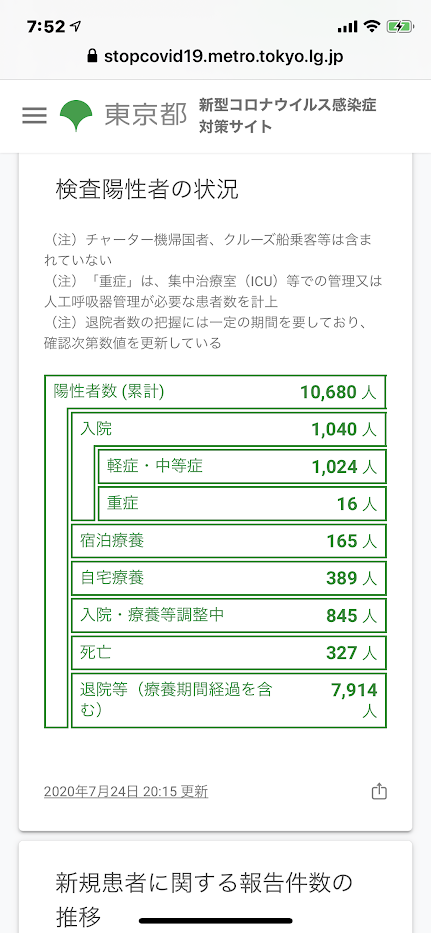Open the hamburger navigation menu
The image size is (431, 933).
tap(35, 115)
